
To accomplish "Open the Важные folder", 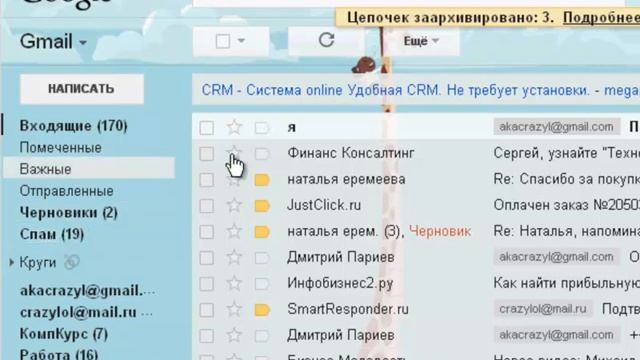I will point(45,169).
